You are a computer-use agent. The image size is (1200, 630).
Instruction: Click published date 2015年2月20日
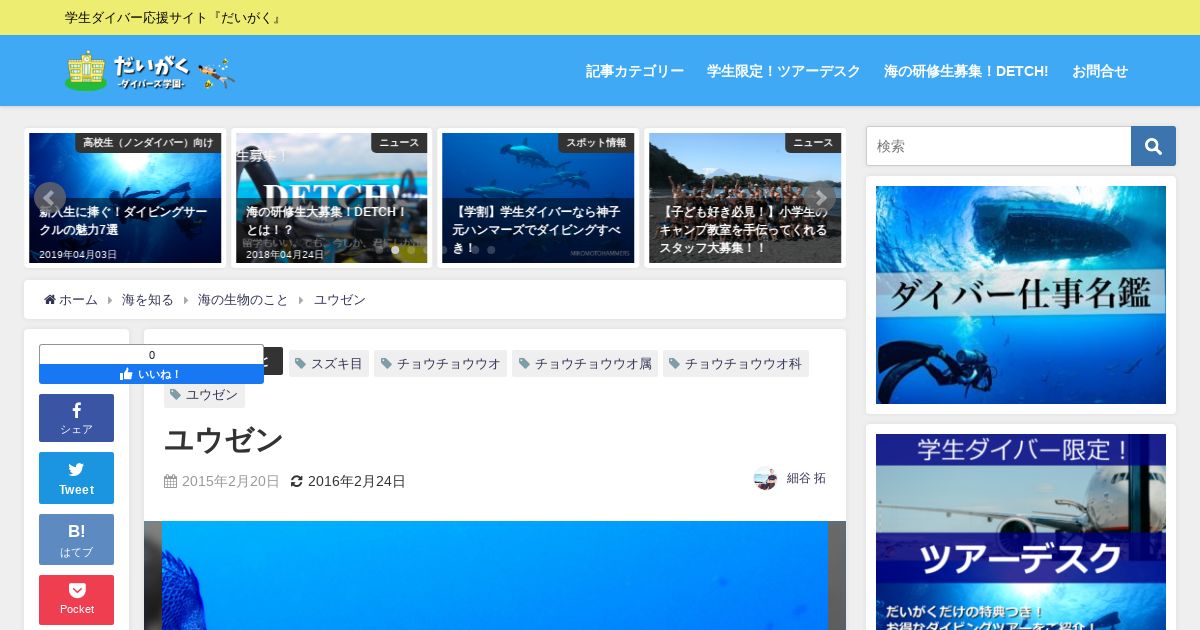231,481
